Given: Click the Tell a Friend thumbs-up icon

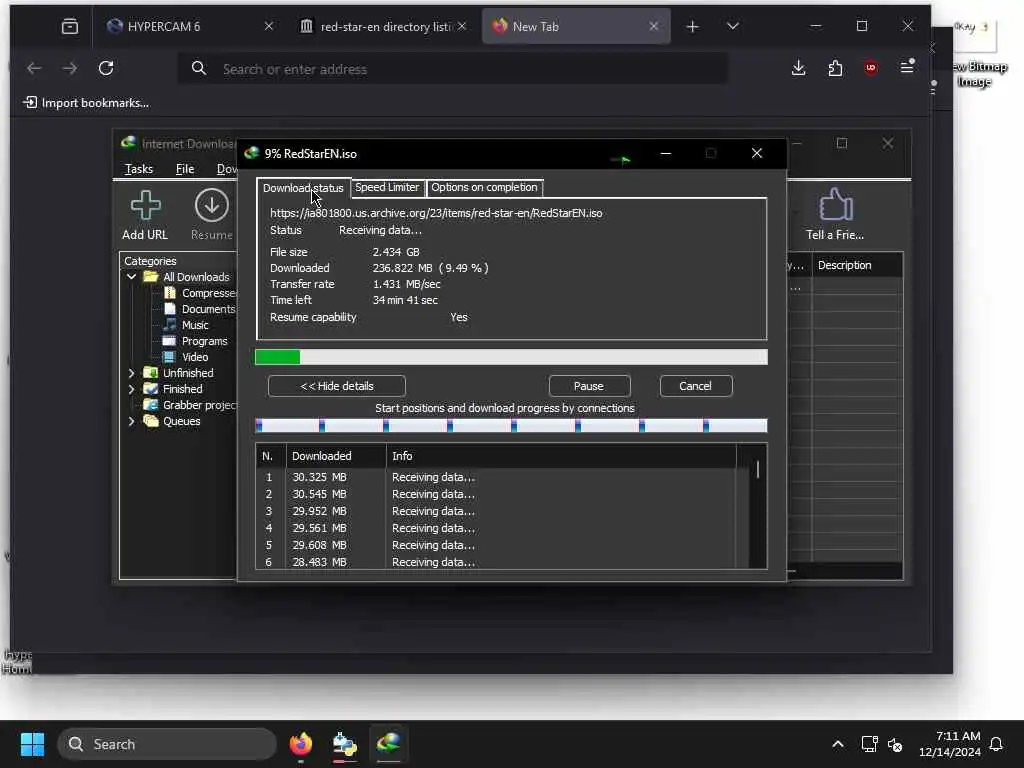Looking at the screenshot, I should coord(835,205).
